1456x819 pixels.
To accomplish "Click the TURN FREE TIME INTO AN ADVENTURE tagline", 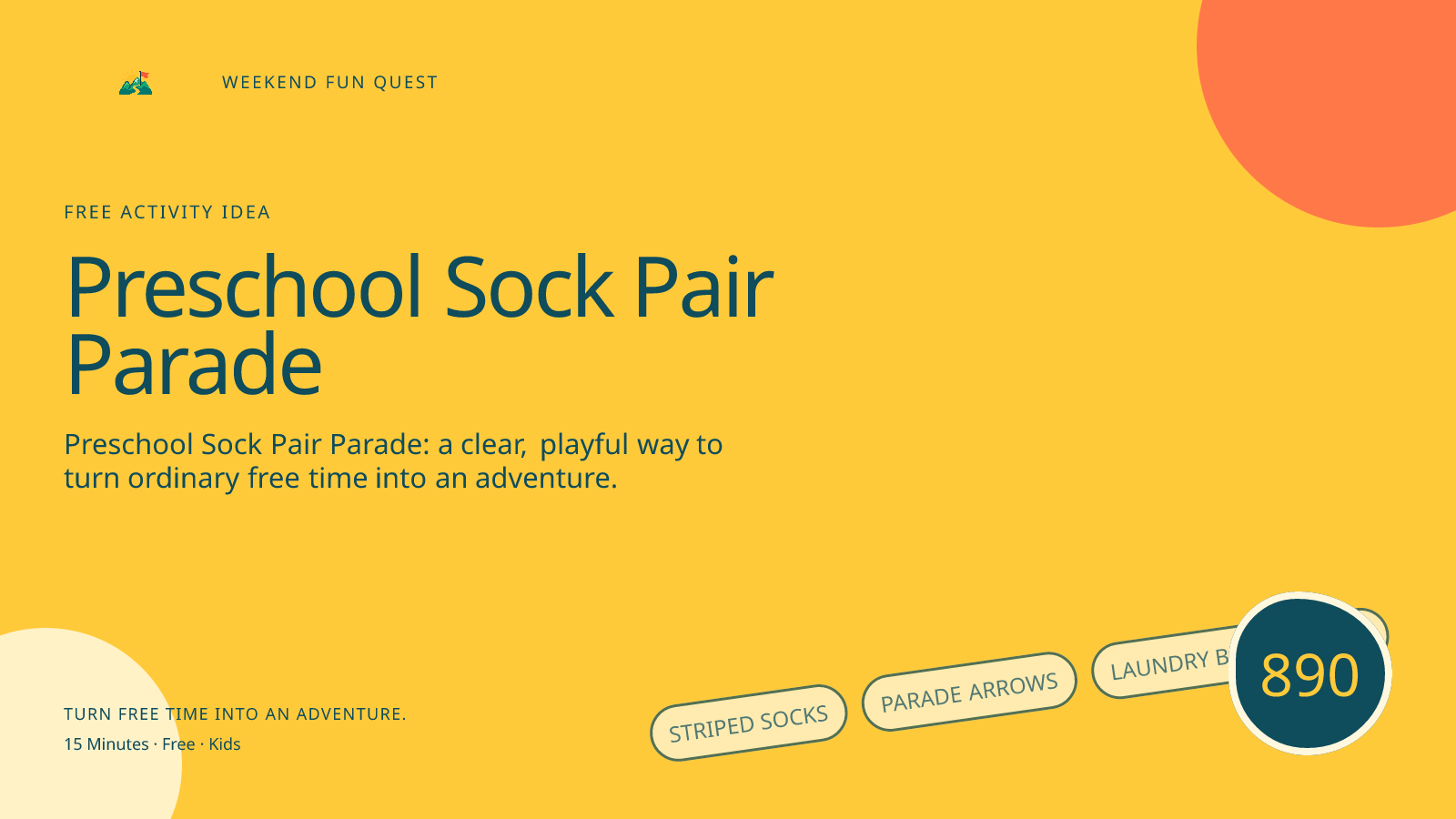I will coord(235,714).
